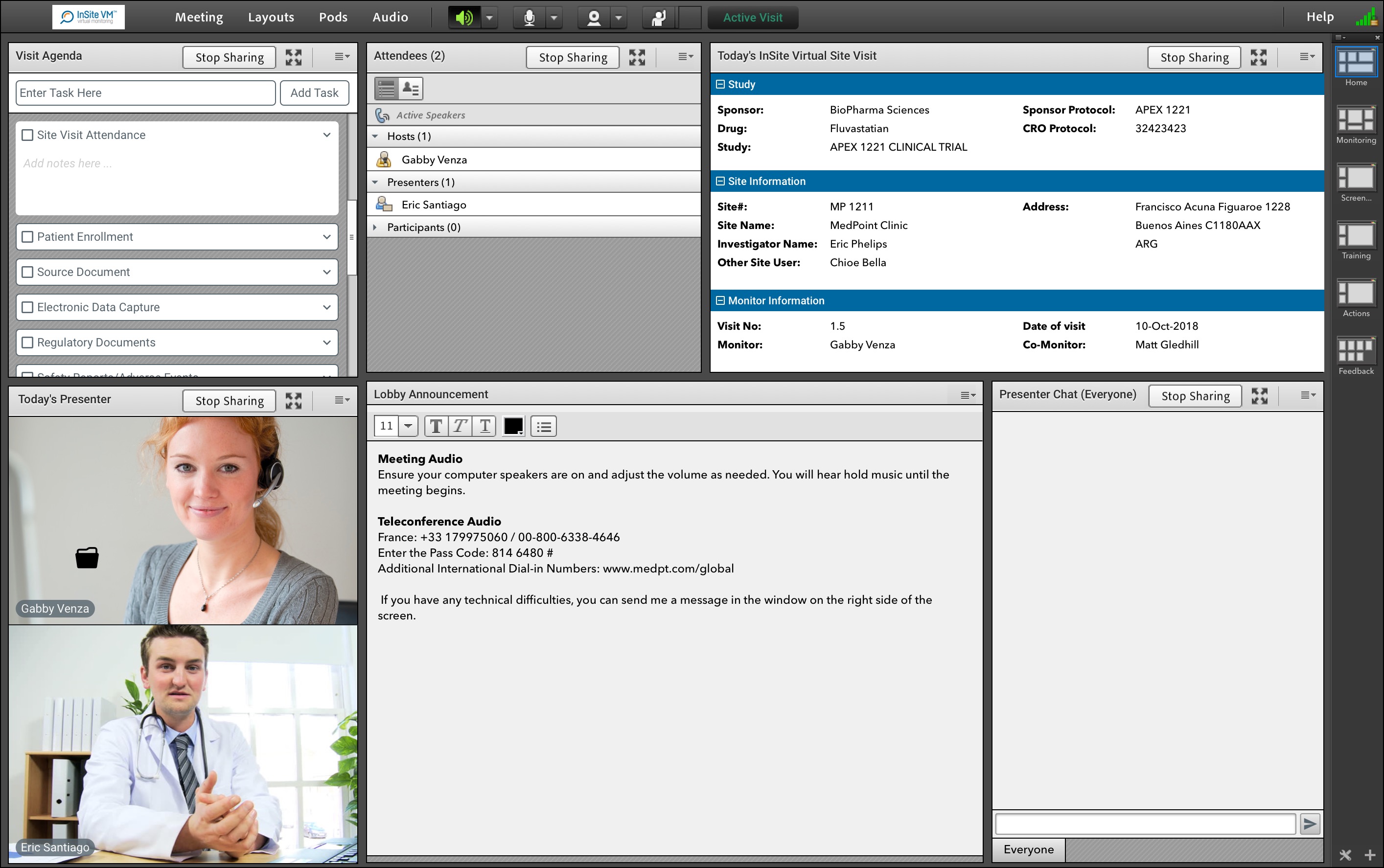Apply italic text in Lobby Announcement
Image resolution: width=1384 pixels, height=868 pixels.
click(x=461, y=426)
